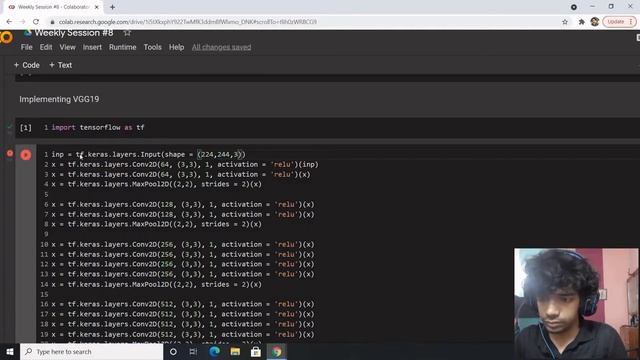Open the Help menu

tap(176, 47)
